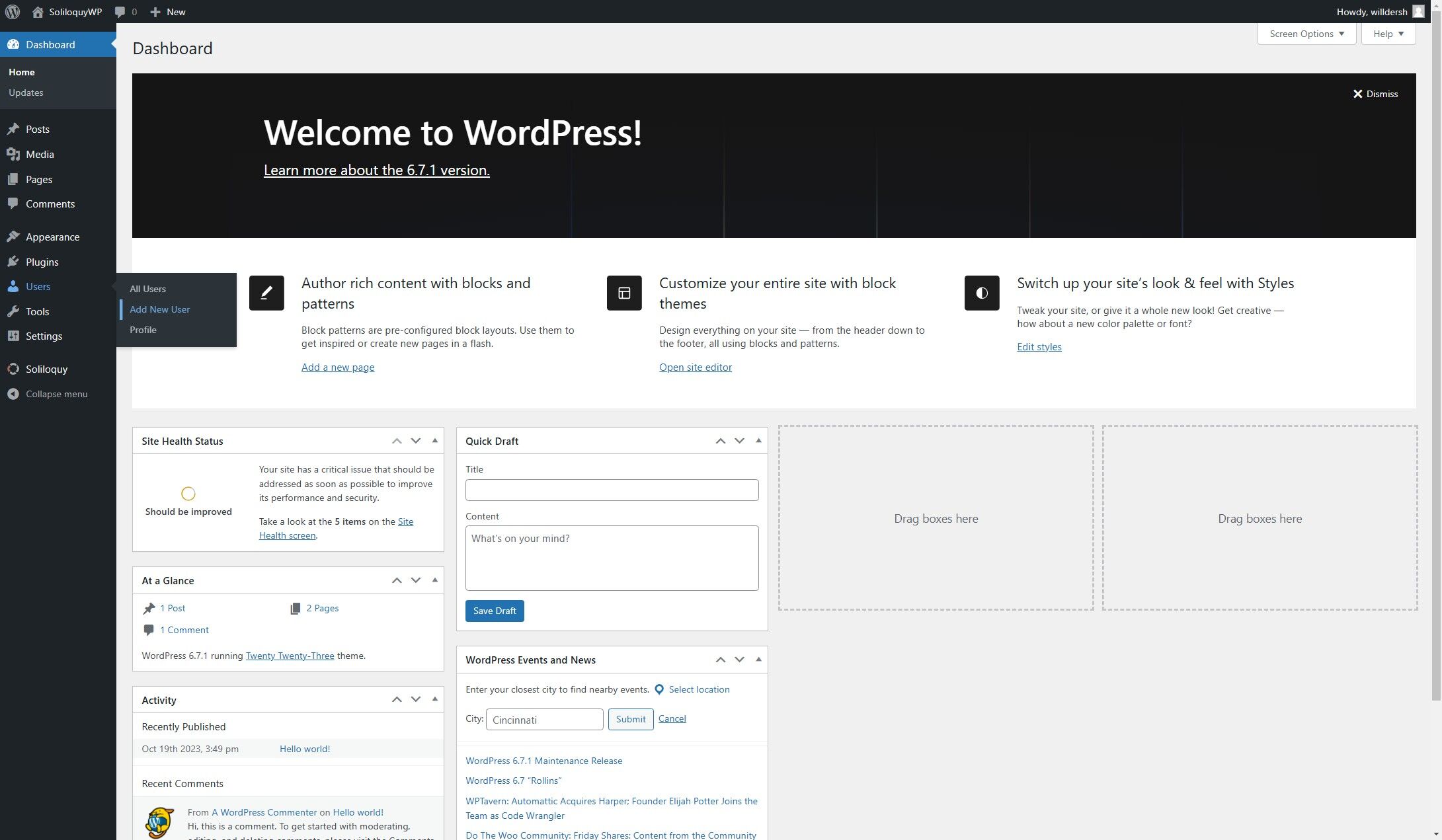Viewport: 1442px width, 840px height.
Task: Click the WordPress logo in admin bar
Action: click(x=13, y=12)
